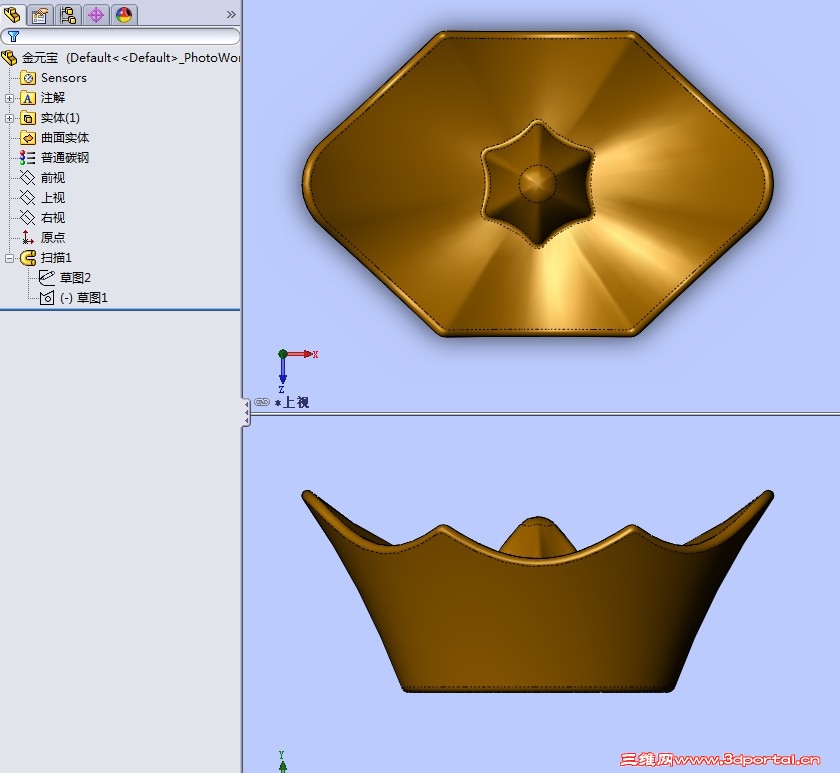
Task: Select the 实体(1) folder
Action: [x=60, y=118]
